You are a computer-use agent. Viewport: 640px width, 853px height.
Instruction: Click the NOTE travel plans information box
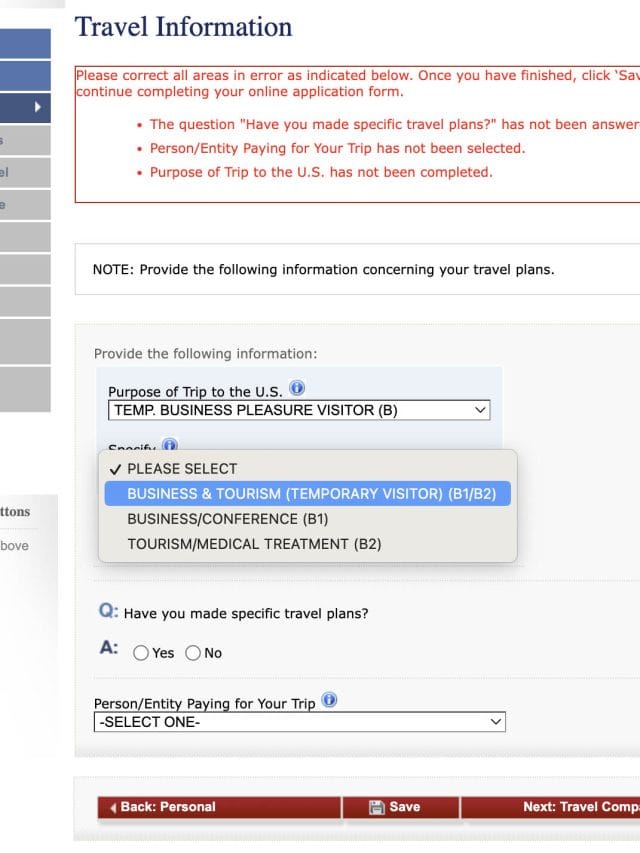[x=323, y=270]
